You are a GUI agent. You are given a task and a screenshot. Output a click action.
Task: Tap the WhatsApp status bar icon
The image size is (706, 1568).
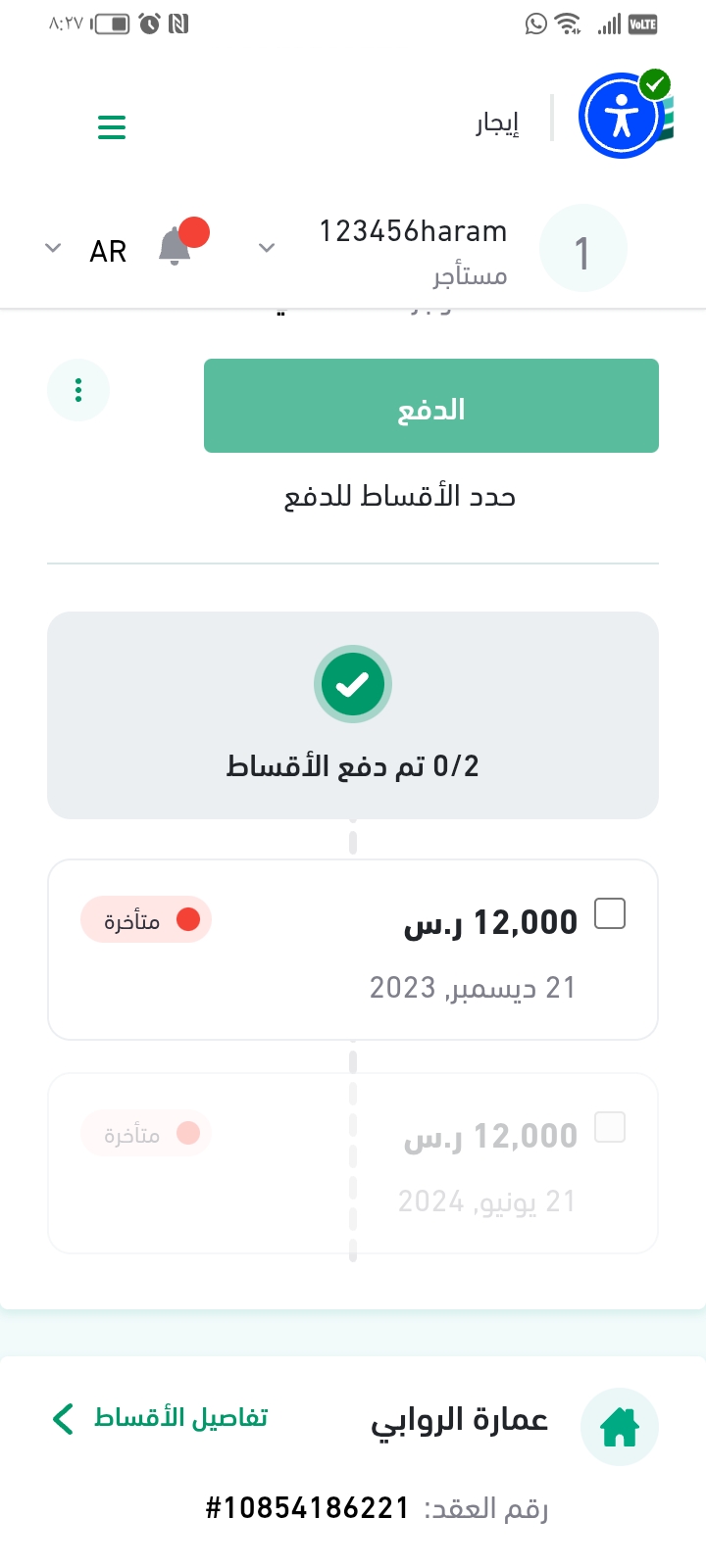[535, 24]
